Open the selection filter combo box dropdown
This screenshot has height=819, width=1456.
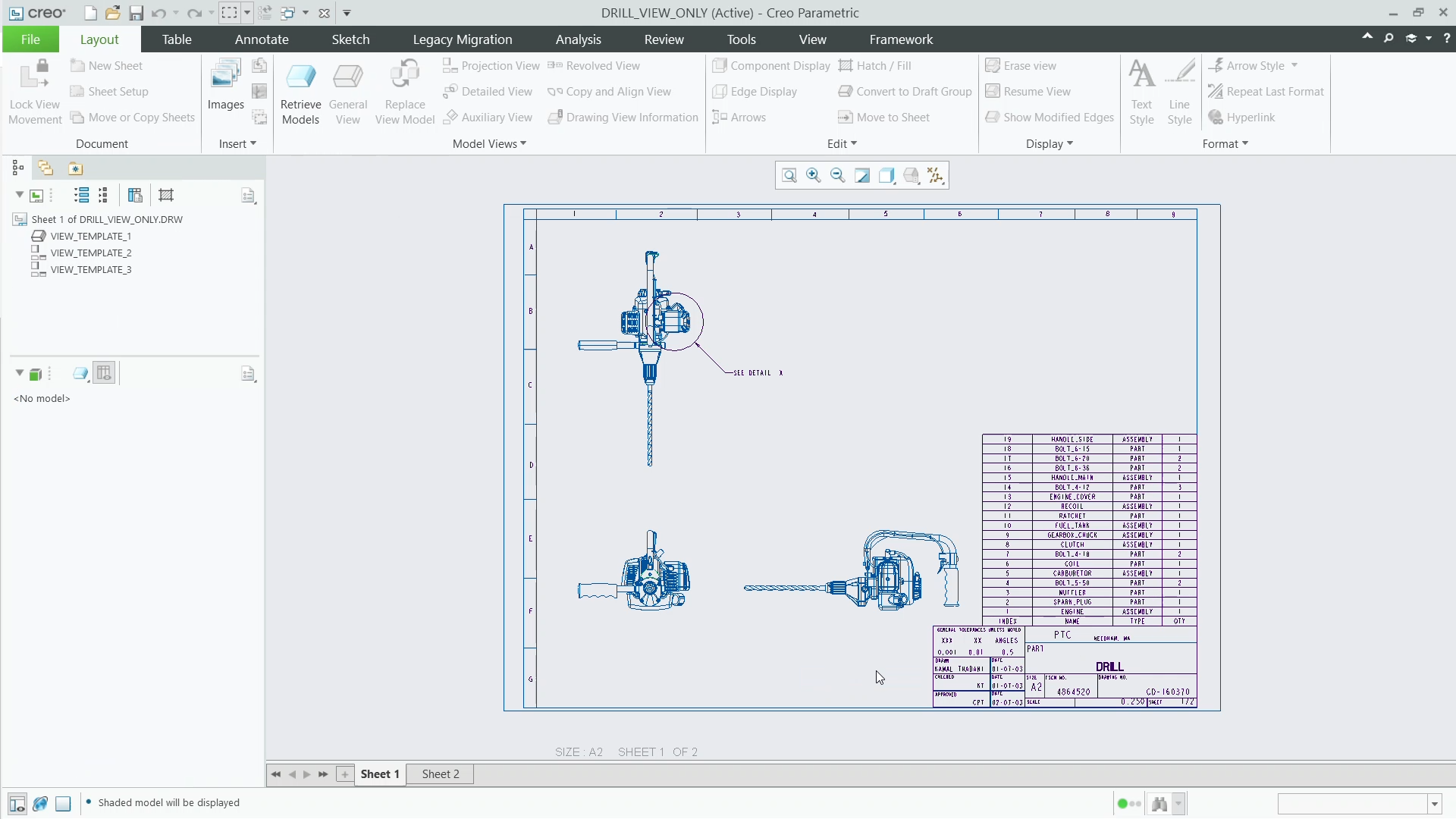[x=1435, y=804]
